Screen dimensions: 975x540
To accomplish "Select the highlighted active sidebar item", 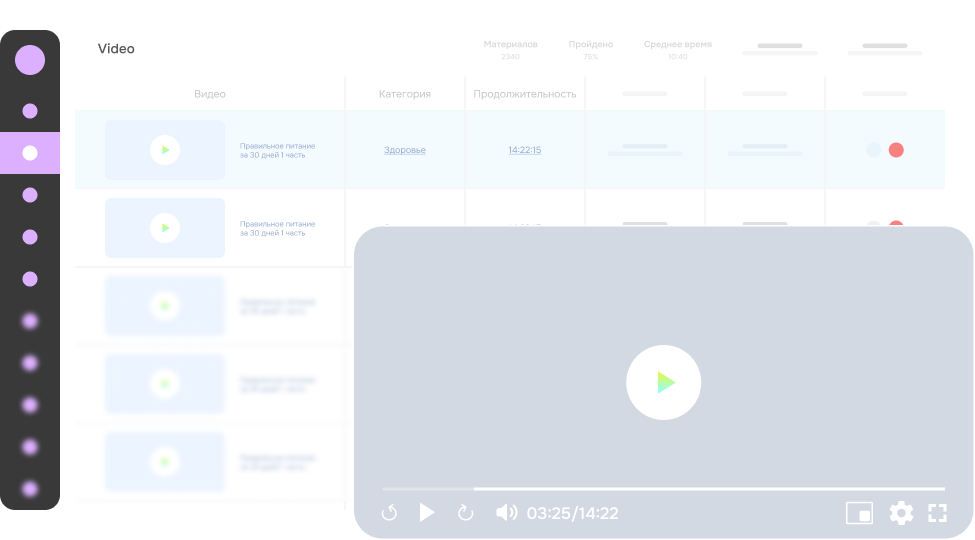I will click(x=30, y=153).
